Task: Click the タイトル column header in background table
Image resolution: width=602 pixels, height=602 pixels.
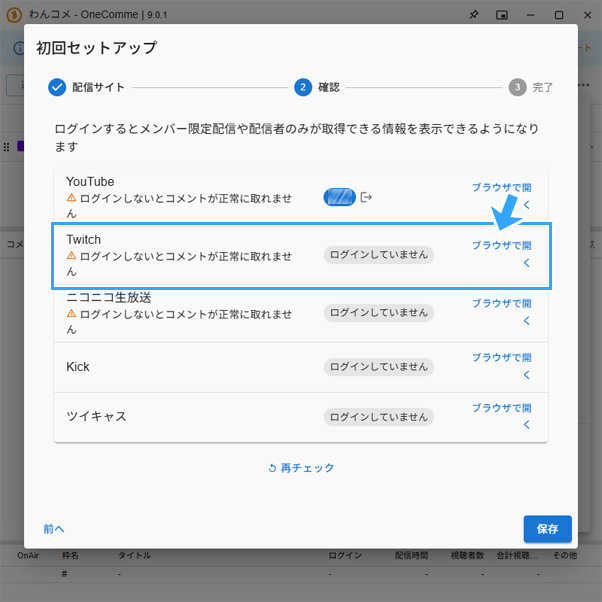Action: [x=134, y=555]
